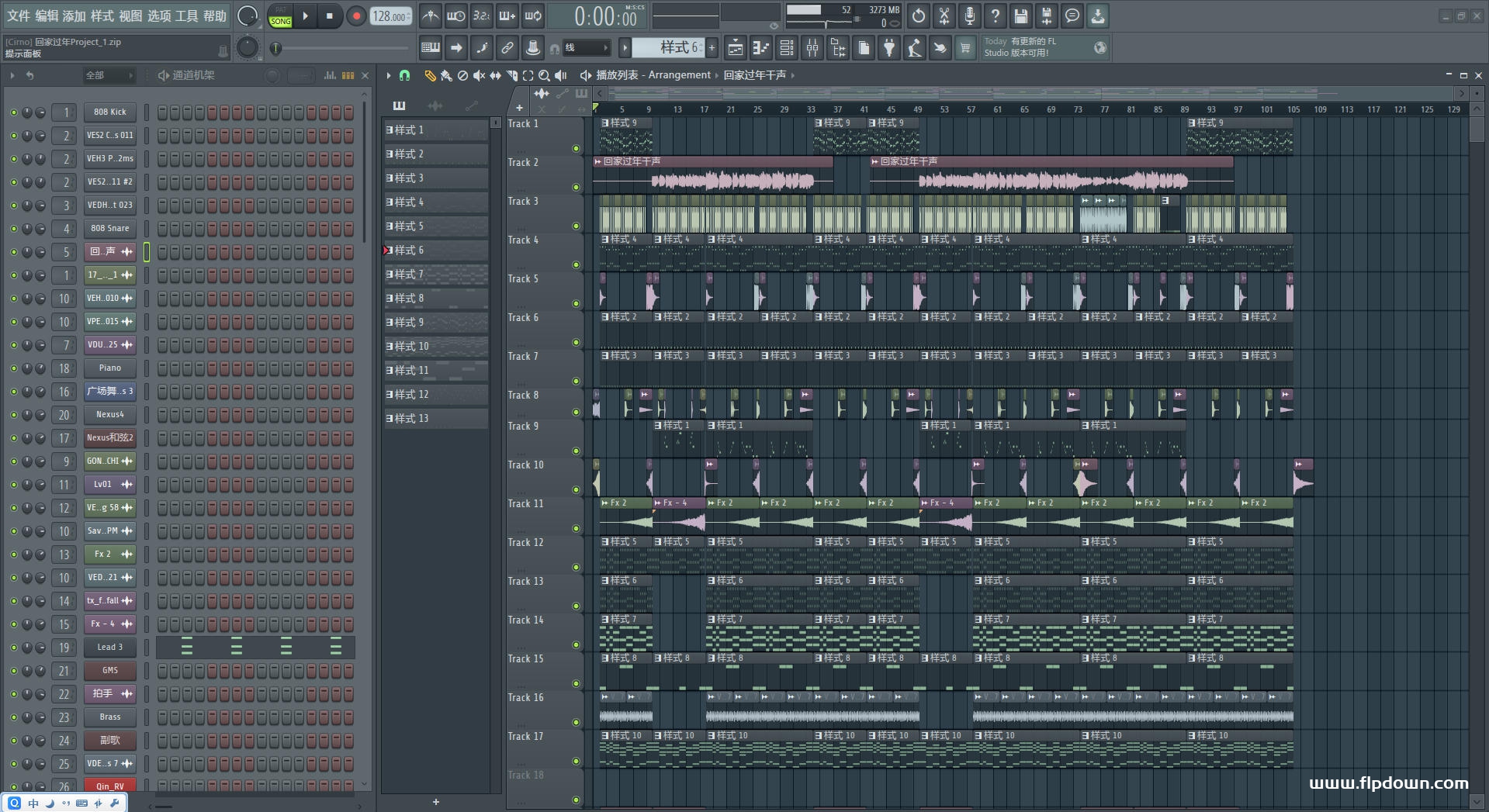
Task: Open the 线 snap selector dropdown
Action: [586, 48]
